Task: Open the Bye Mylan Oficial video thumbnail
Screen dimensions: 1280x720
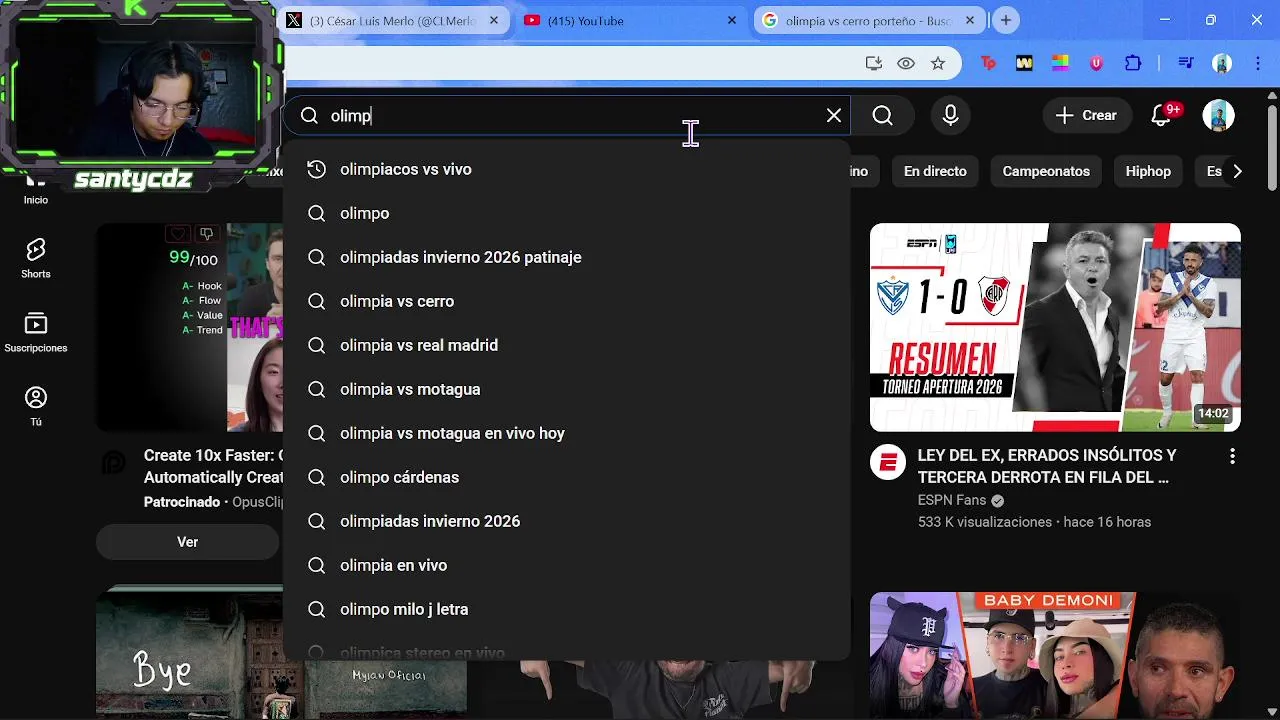Action: (x=281, y=655)
